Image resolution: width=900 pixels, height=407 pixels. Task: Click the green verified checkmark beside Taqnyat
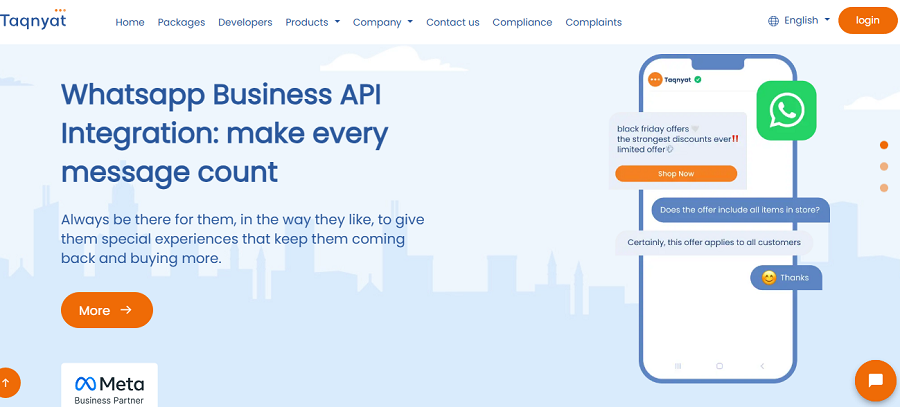[x=698, y=80]
